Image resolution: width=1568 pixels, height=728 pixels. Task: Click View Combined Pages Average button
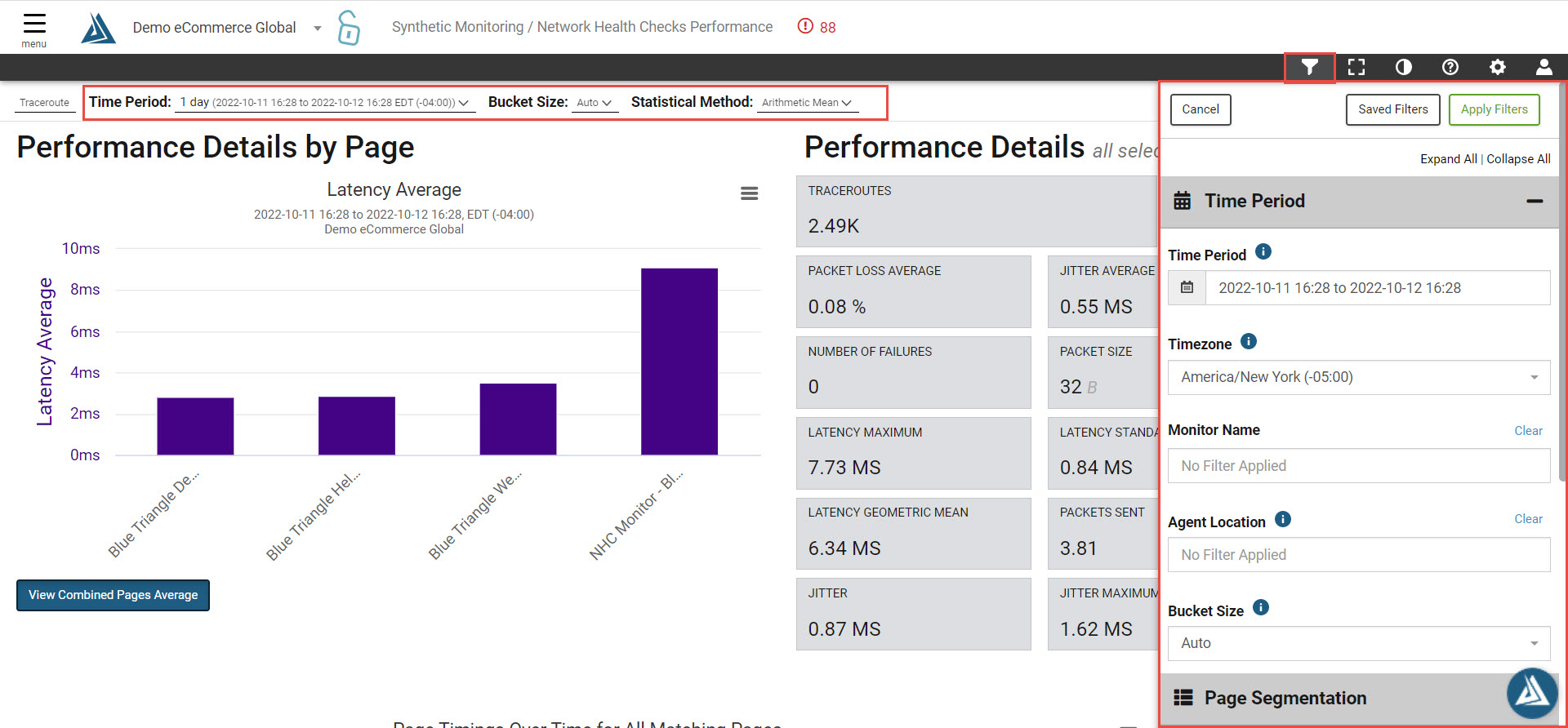coord(113,595)
